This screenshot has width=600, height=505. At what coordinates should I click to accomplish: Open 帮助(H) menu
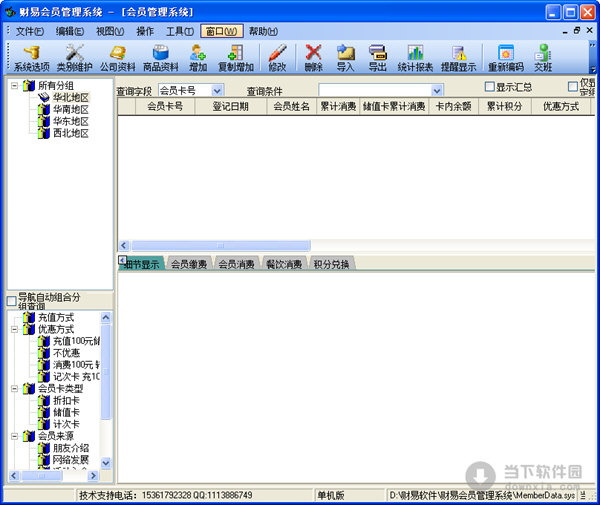click(x=263, y=31)
